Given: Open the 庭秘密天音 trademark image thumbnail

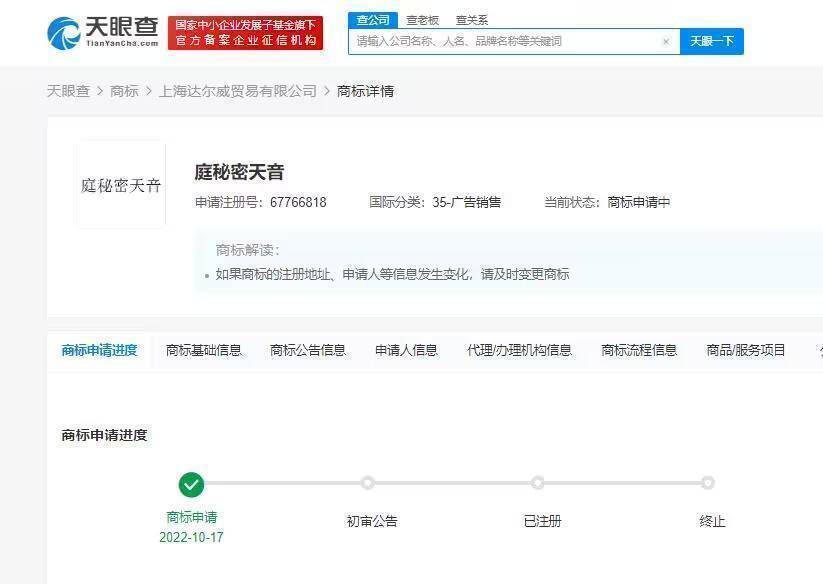Looking at the screenshot, I should [x=121, y=185].
